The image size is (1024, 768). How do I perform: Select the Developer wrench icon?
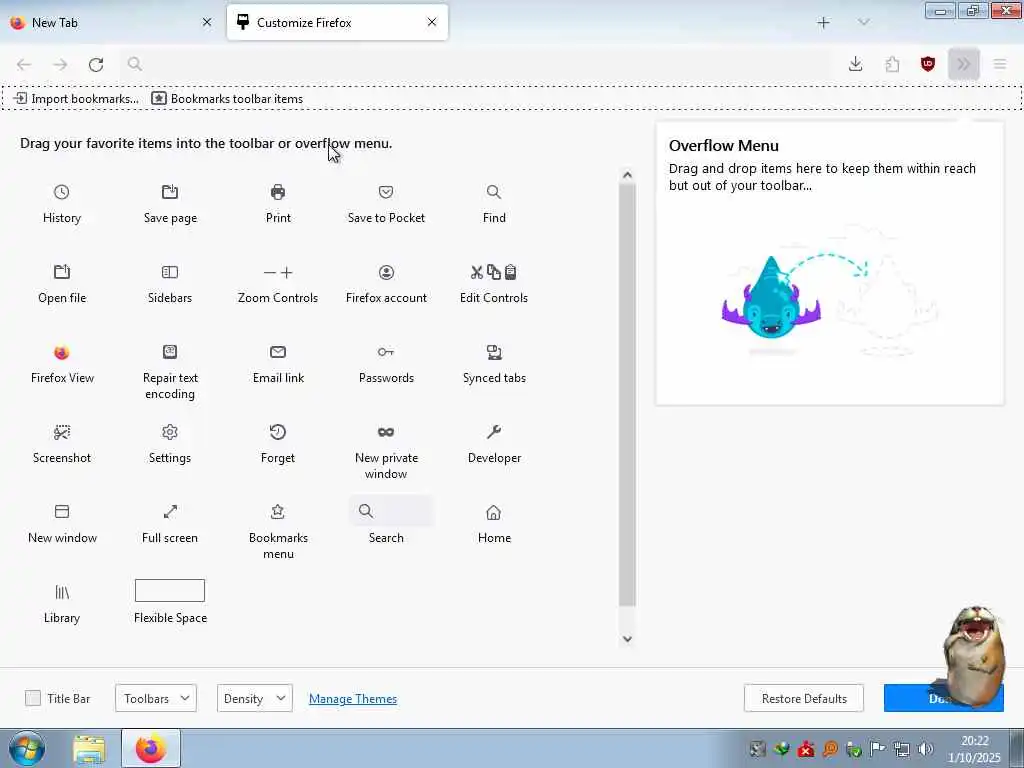click(x=494, y=432)
